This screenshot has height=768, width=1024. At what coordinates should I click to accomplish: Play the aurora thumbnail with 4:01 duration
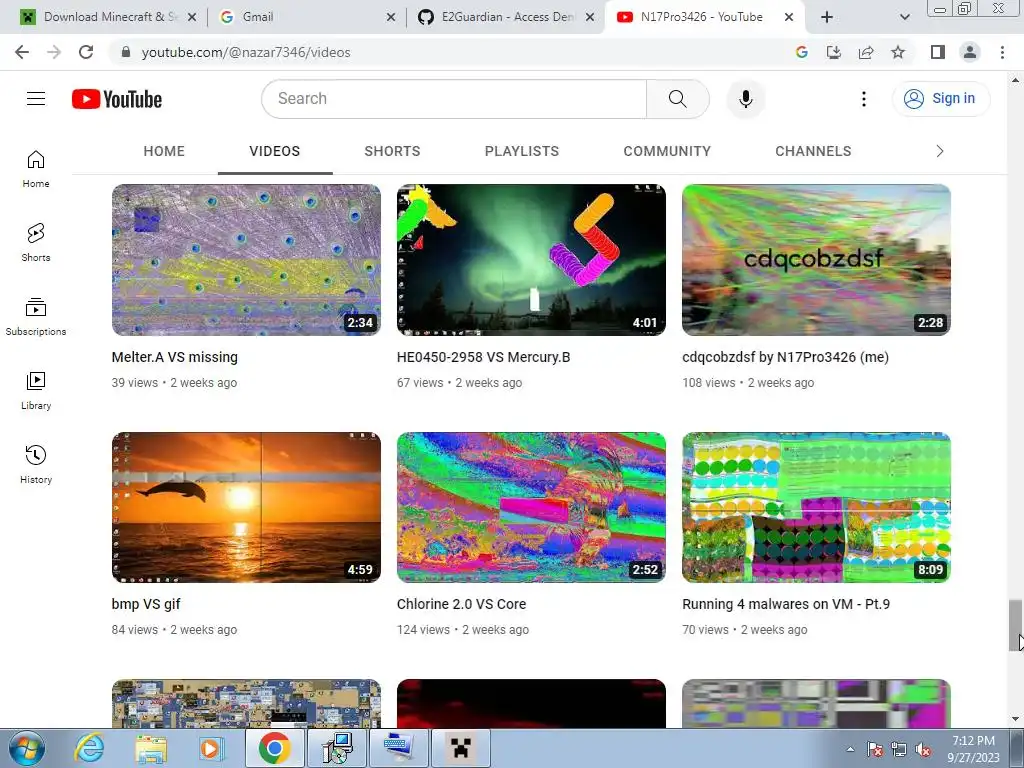pos(532,260)
